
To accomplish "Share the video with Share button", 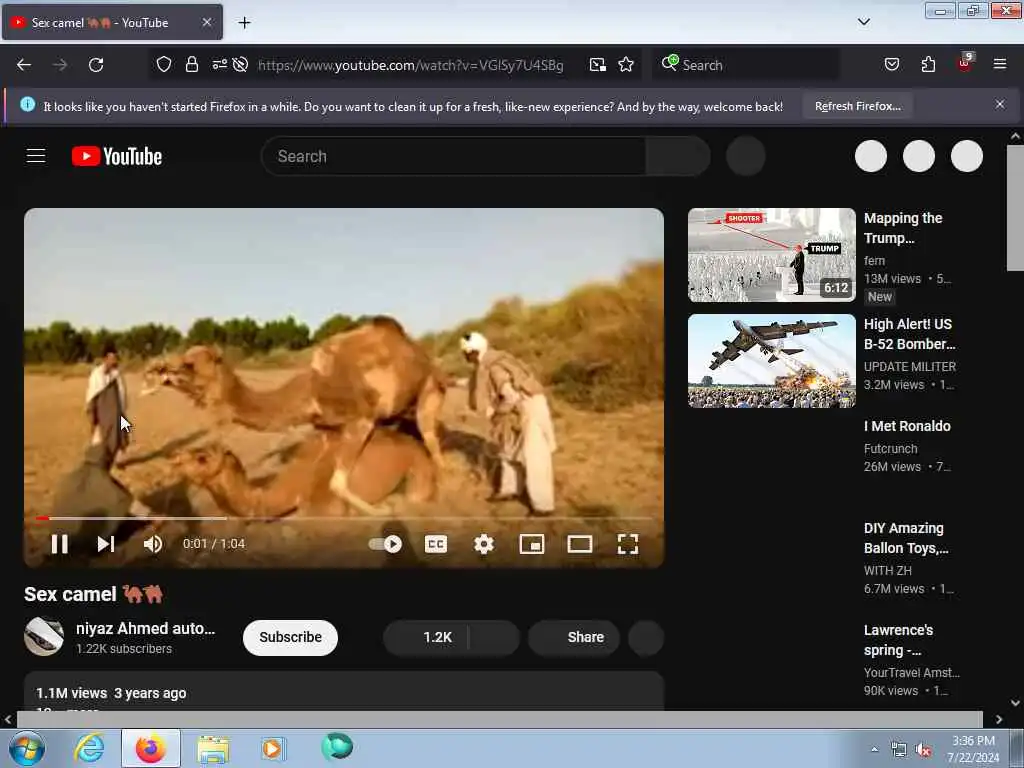I will [574, 637].
